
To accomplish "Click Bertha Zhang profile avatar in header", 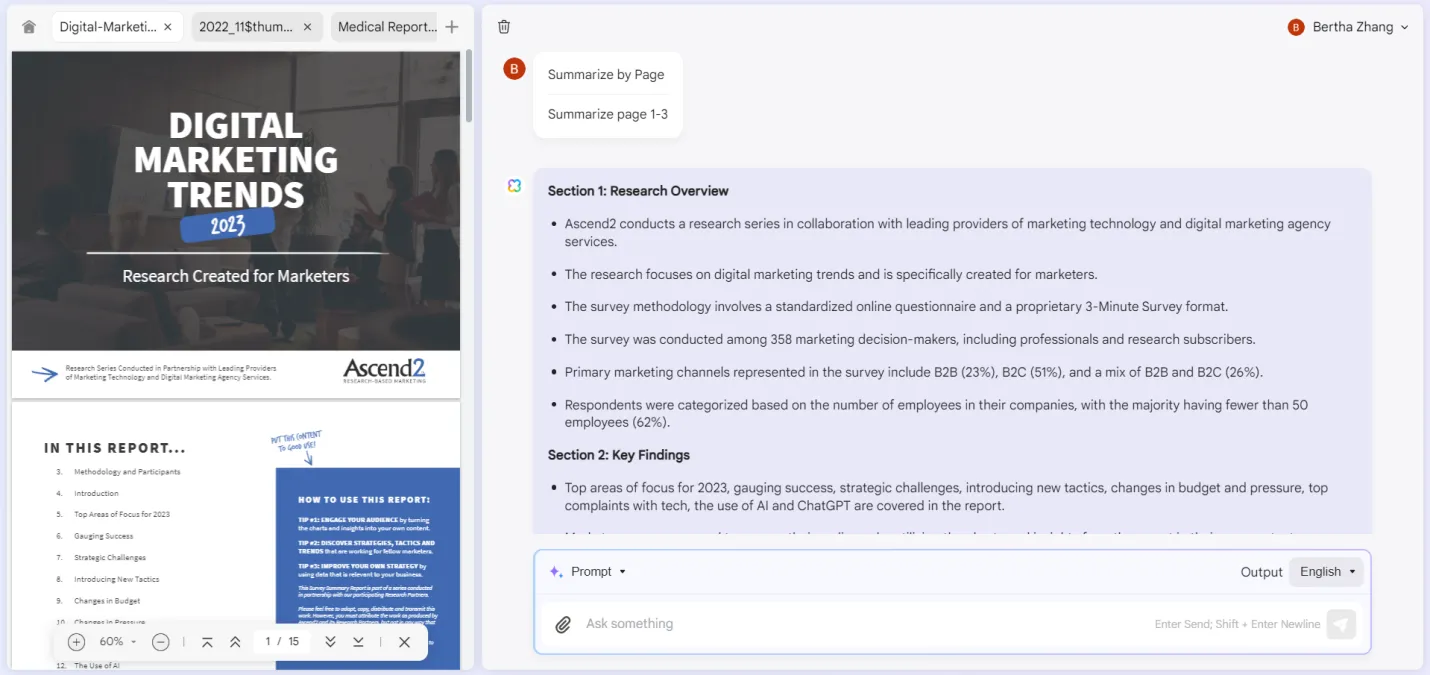I will [x=1296, y=27].
